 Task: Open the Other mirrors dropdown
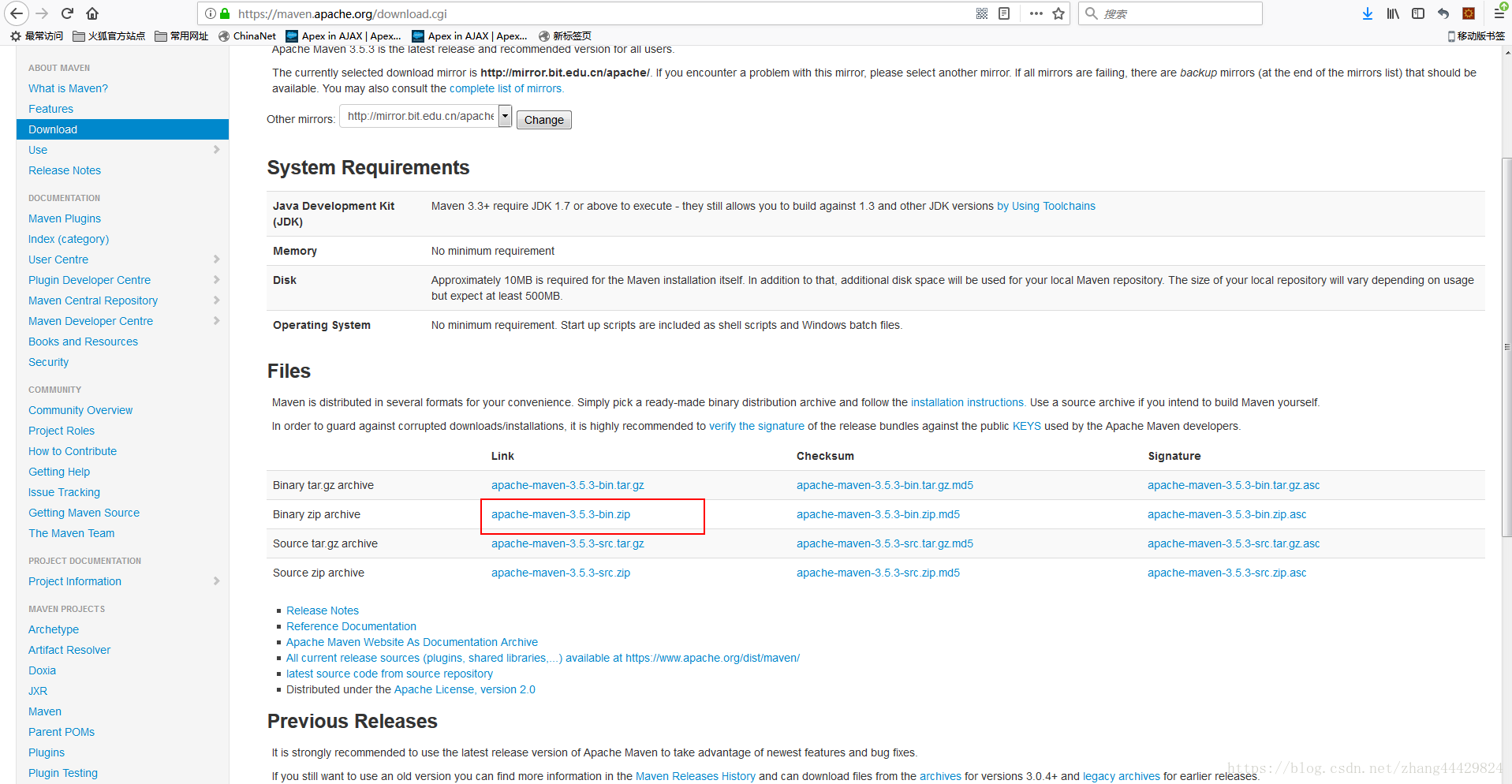click(x=426, y=116)
